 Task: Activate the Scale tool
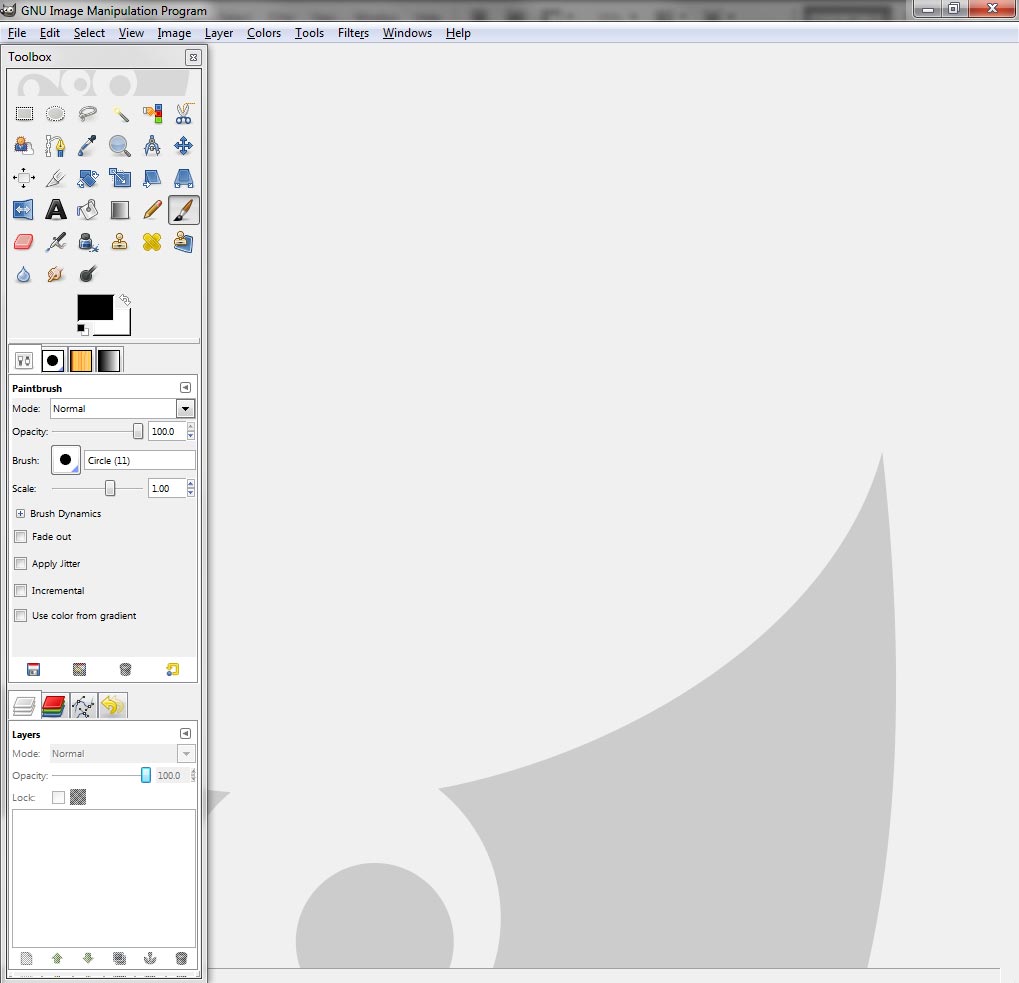point(120,177)
